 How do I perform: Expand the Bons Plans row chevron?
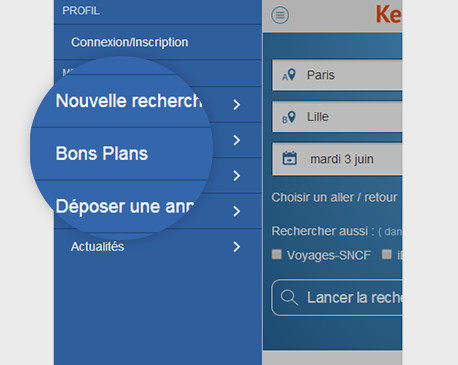[237, 140]
